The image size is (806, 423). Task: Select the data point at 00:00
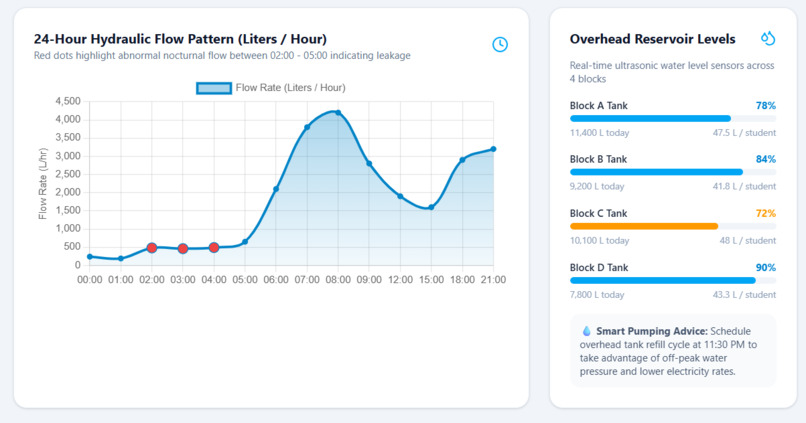[90, 256]
